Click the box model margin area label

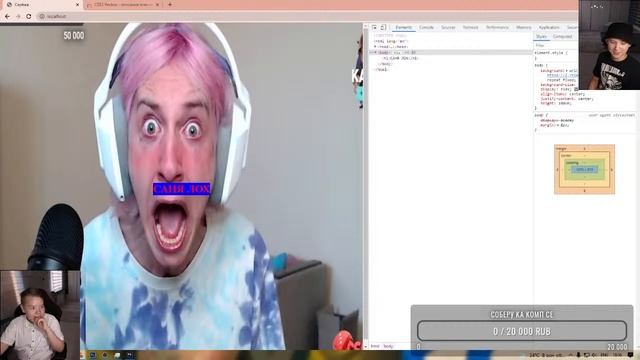(561, 149)
